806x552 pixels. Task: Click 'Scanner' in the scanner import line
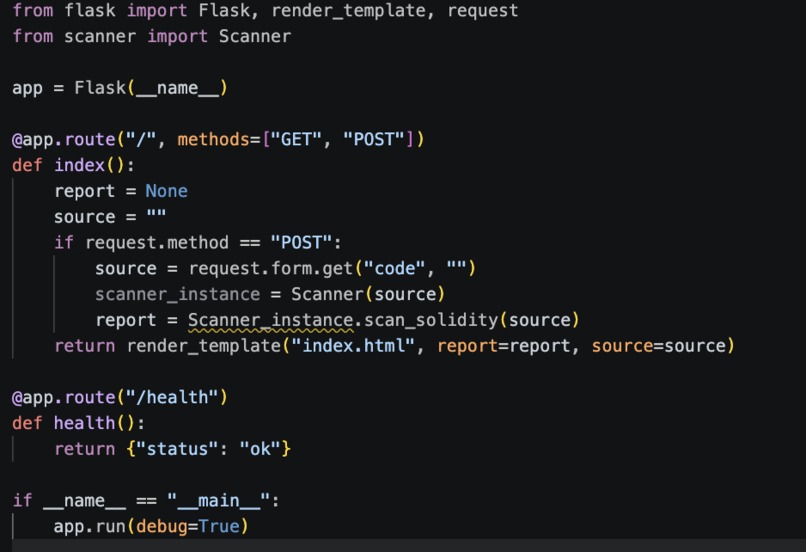click(x=255, y=36)
